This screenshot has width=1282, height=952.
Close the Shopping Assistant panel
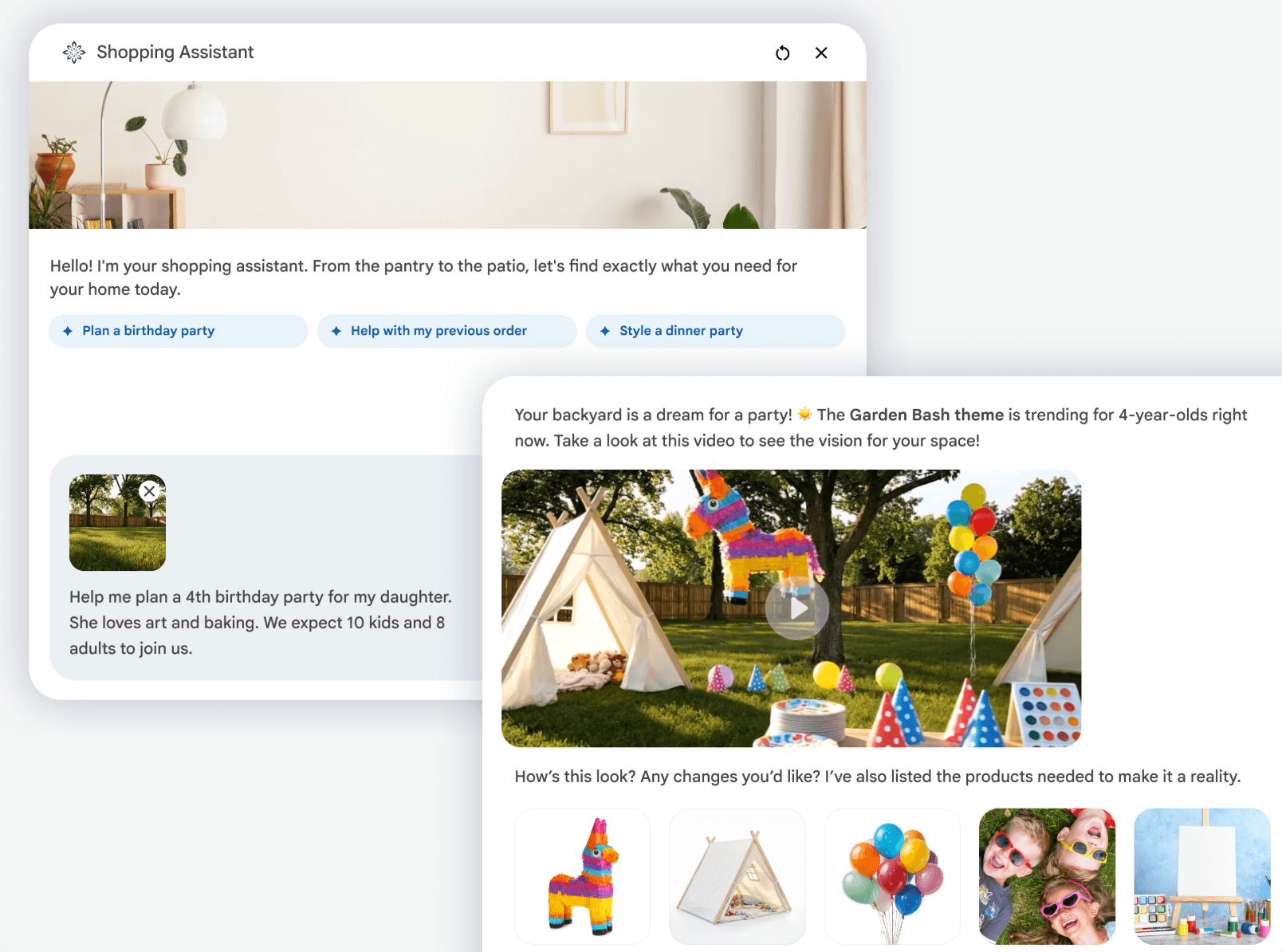[x=821, y=53]
